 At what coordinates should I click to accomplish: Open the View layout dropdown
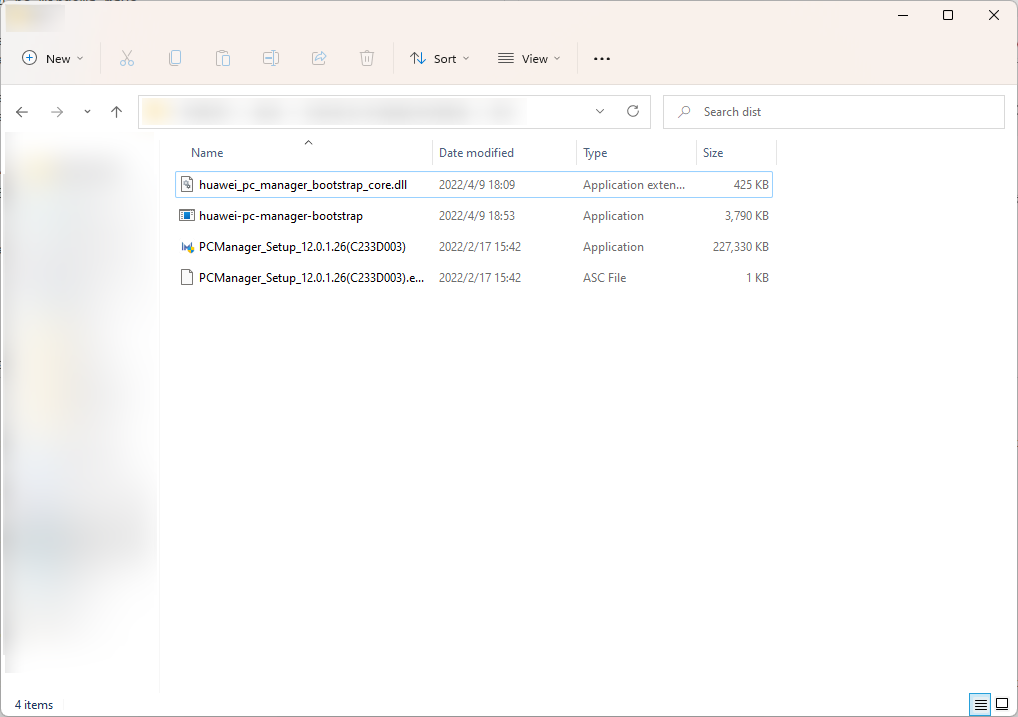point(529,58)
